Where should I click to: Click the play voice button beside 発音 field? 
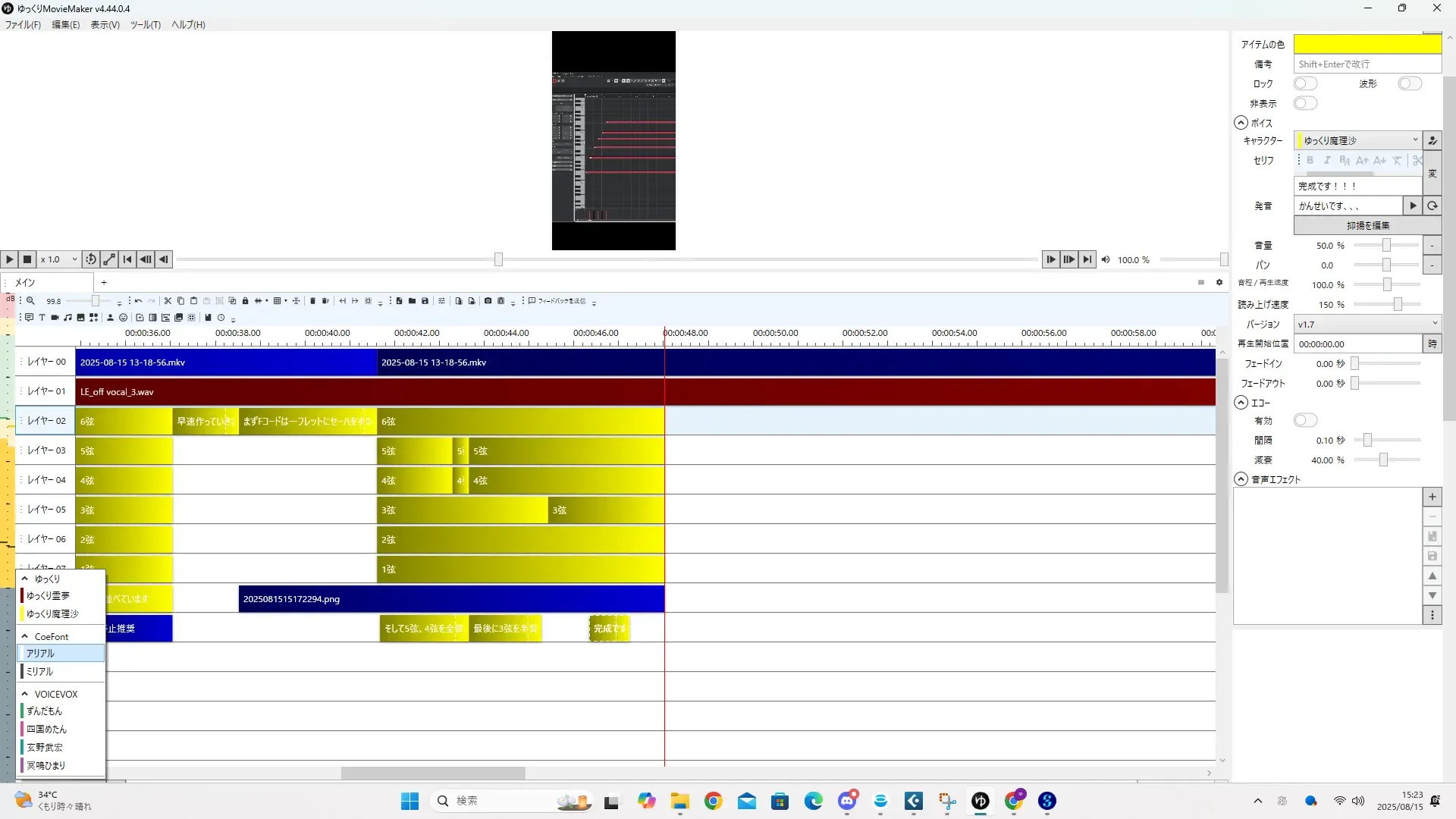click(x=1413, y=206)
